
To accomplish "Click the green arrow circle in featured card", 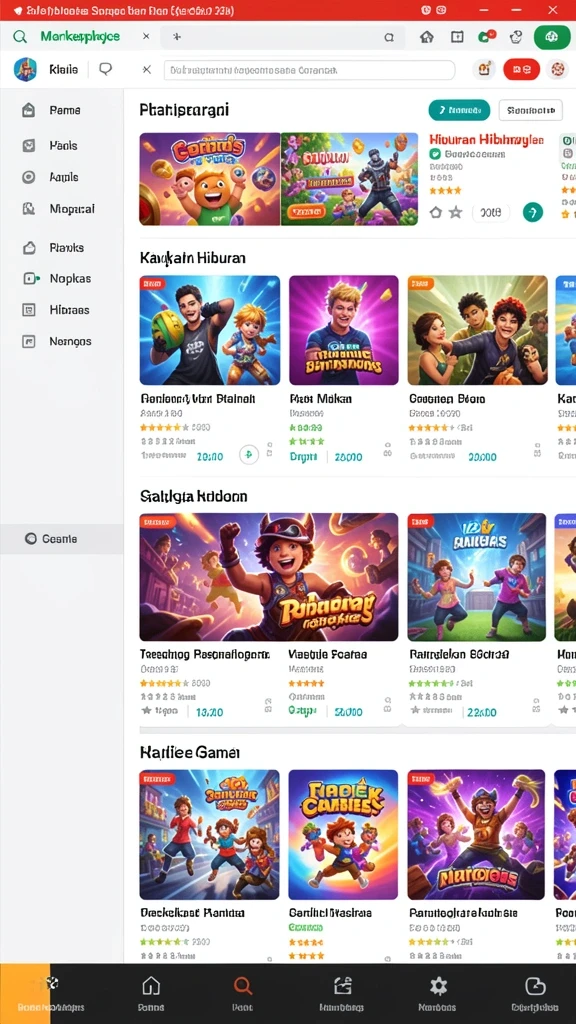I will (533, 212).
